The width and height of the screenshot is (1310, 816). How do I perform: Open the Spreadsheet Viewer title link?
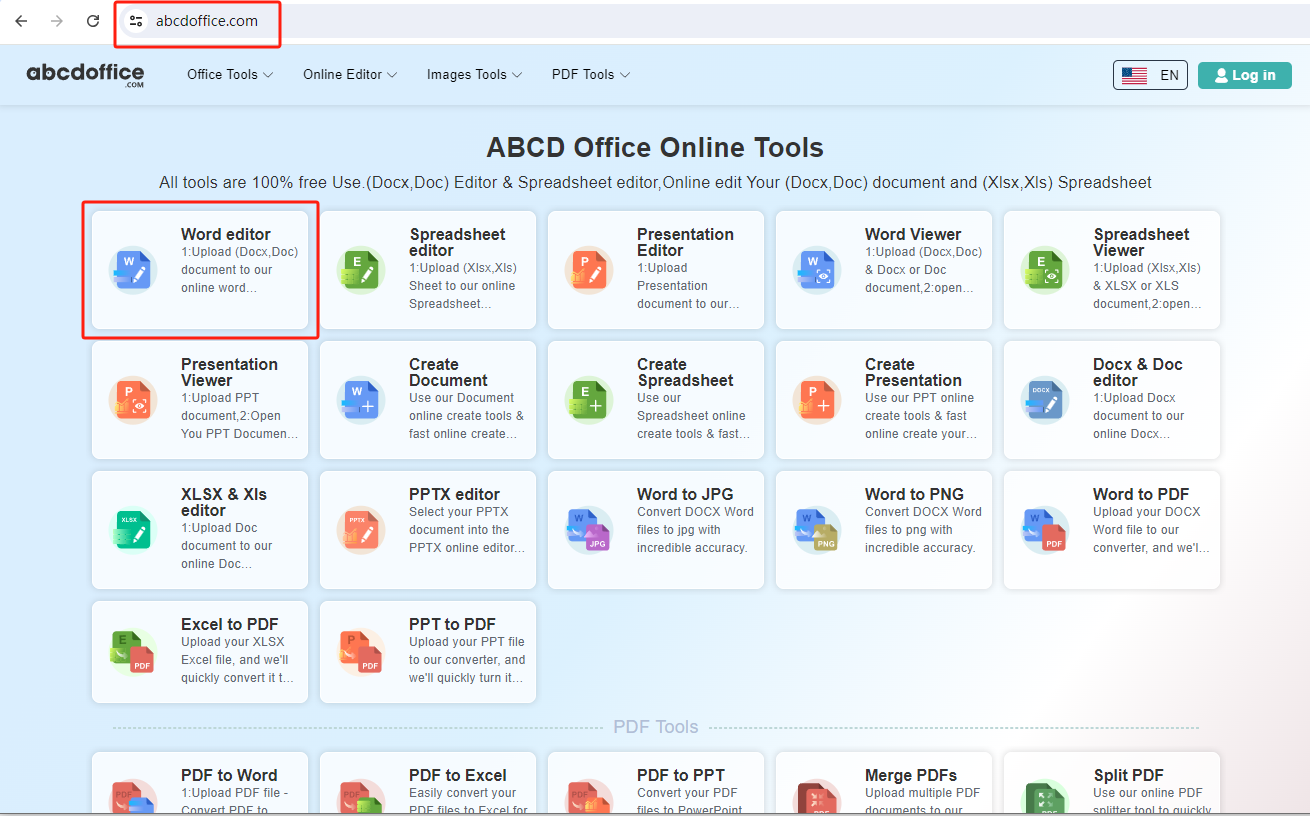(1141, 243)
